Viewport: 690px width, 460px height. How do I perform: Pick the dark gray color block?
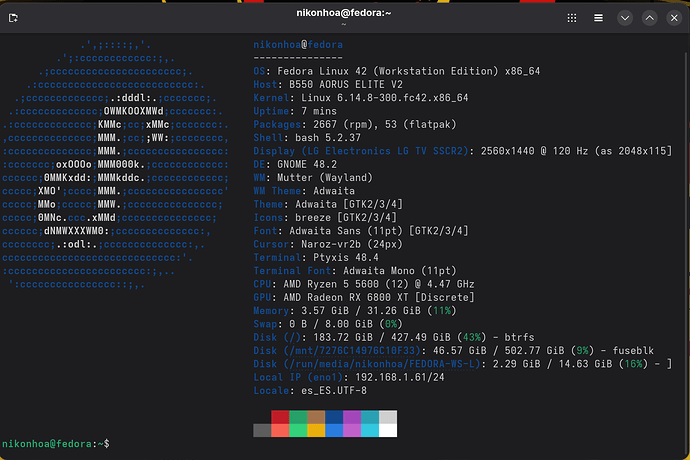(262, 431)
